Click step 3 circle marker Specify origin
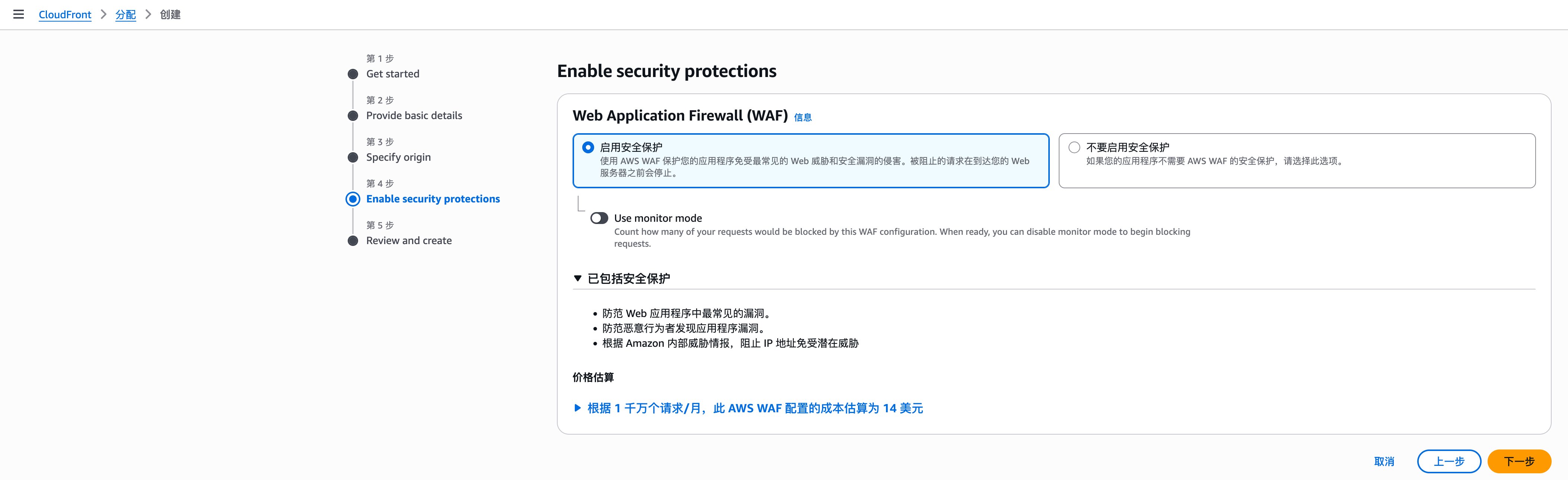This screenshot has width=1568, height=480. [353, 157]
